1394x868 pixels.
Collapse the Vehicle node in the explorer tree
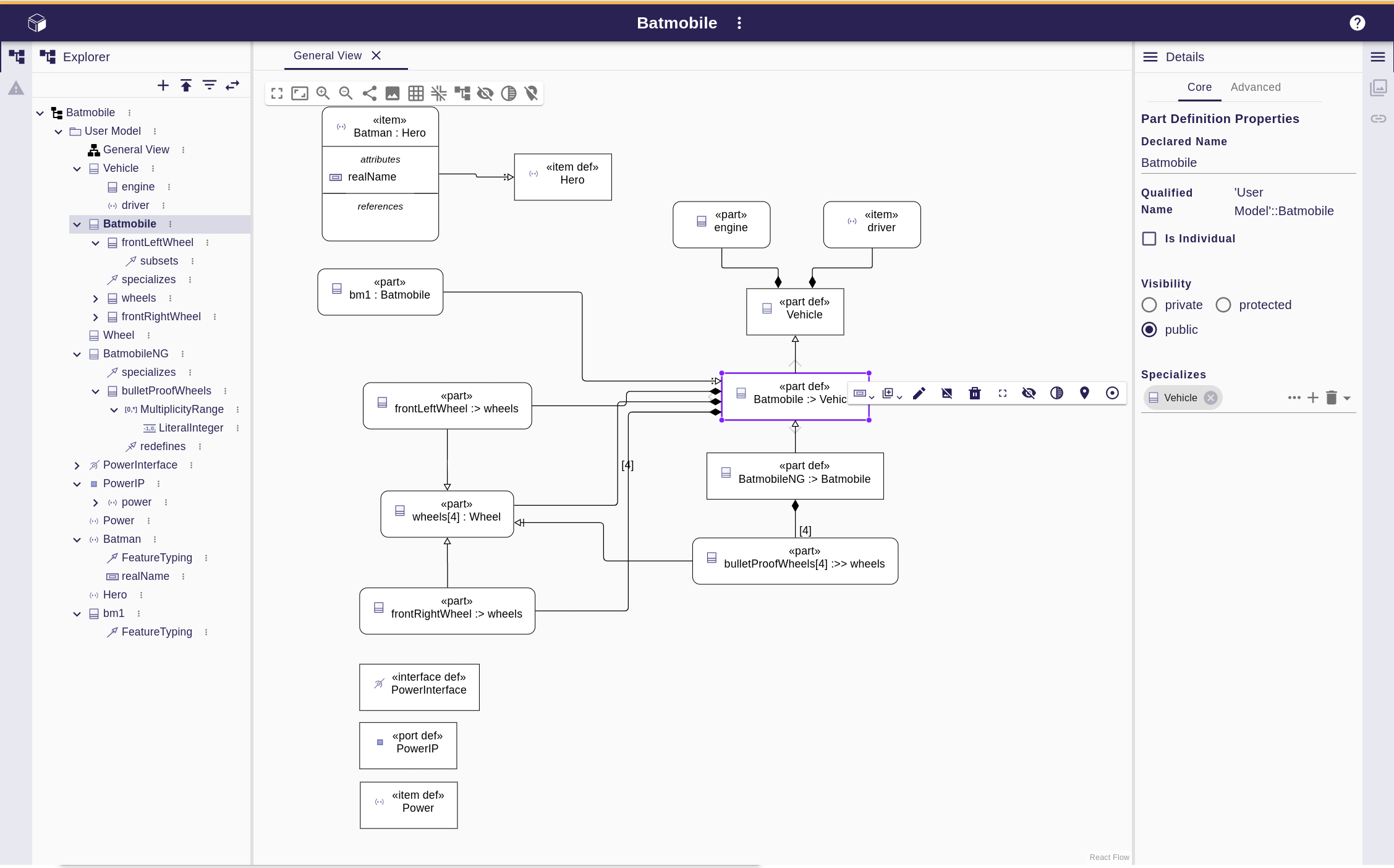pos(77,168)
